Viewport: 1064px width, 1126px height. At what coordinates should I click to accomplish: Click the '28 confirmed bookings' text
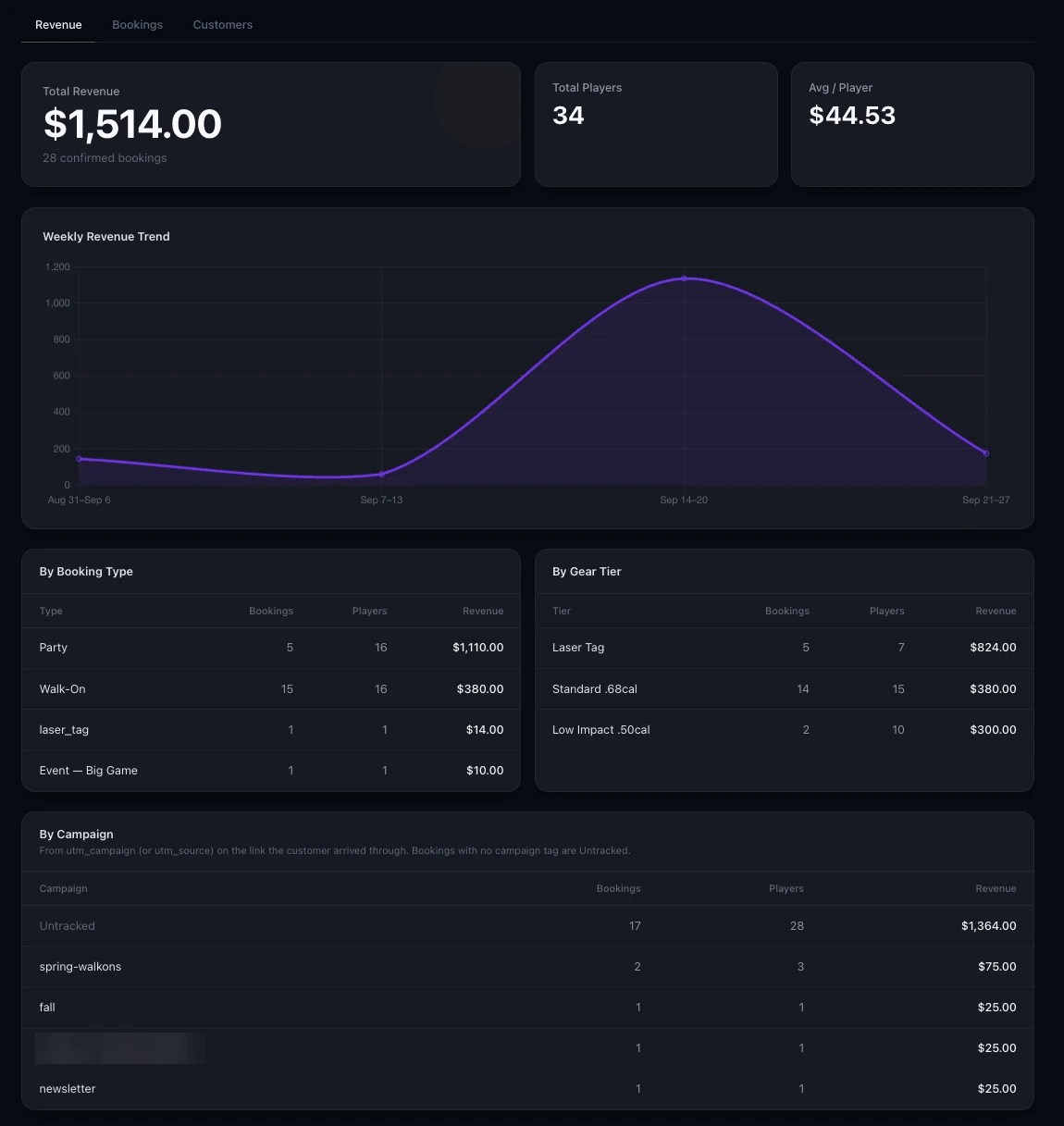point(105,158)
